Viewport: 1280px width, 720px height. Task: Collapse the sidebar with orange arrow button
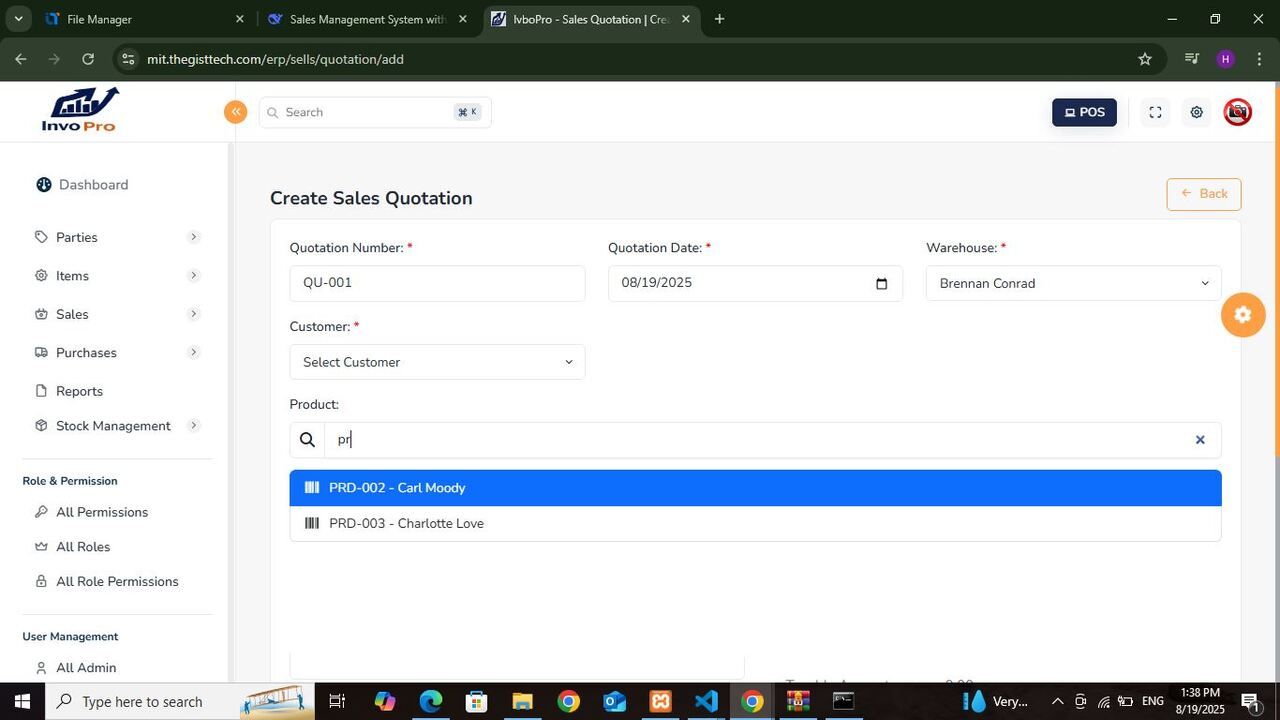[x=235, y=112]
